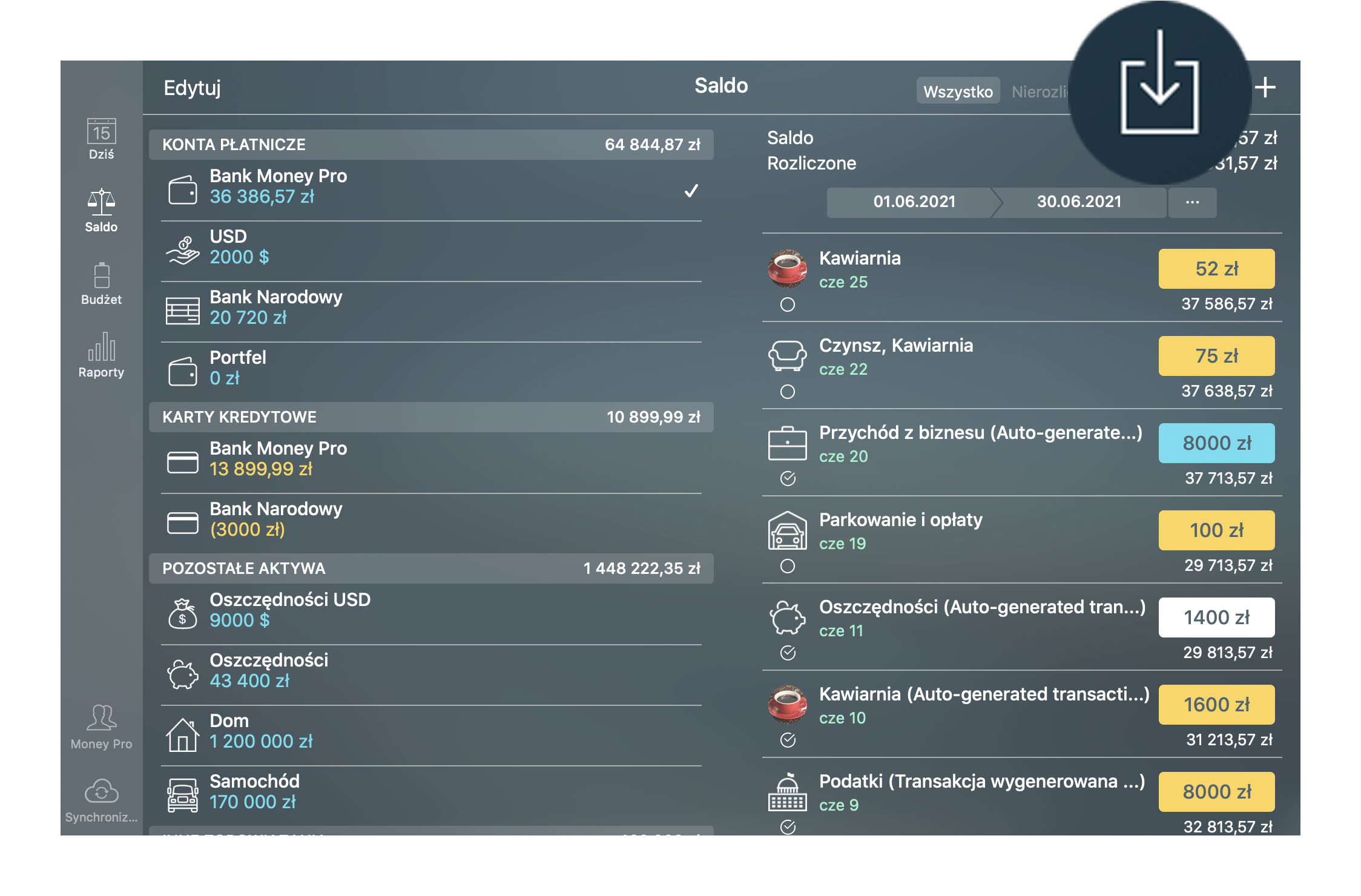Screen dimensions: 1361x896
Task: Click Parkowanie i opłaty garage icon
Action: (787, 530)
